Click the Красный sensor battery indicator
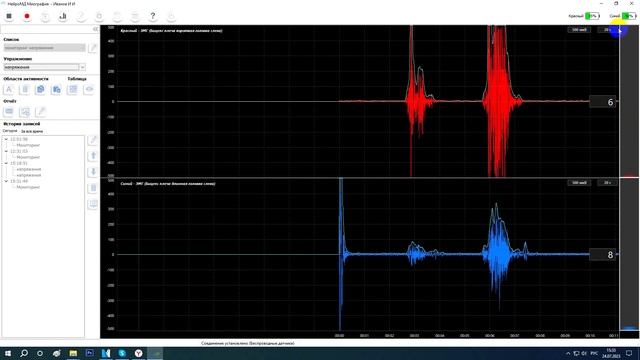Viewport: 640px width, 360px height. [x=592, y=16]
